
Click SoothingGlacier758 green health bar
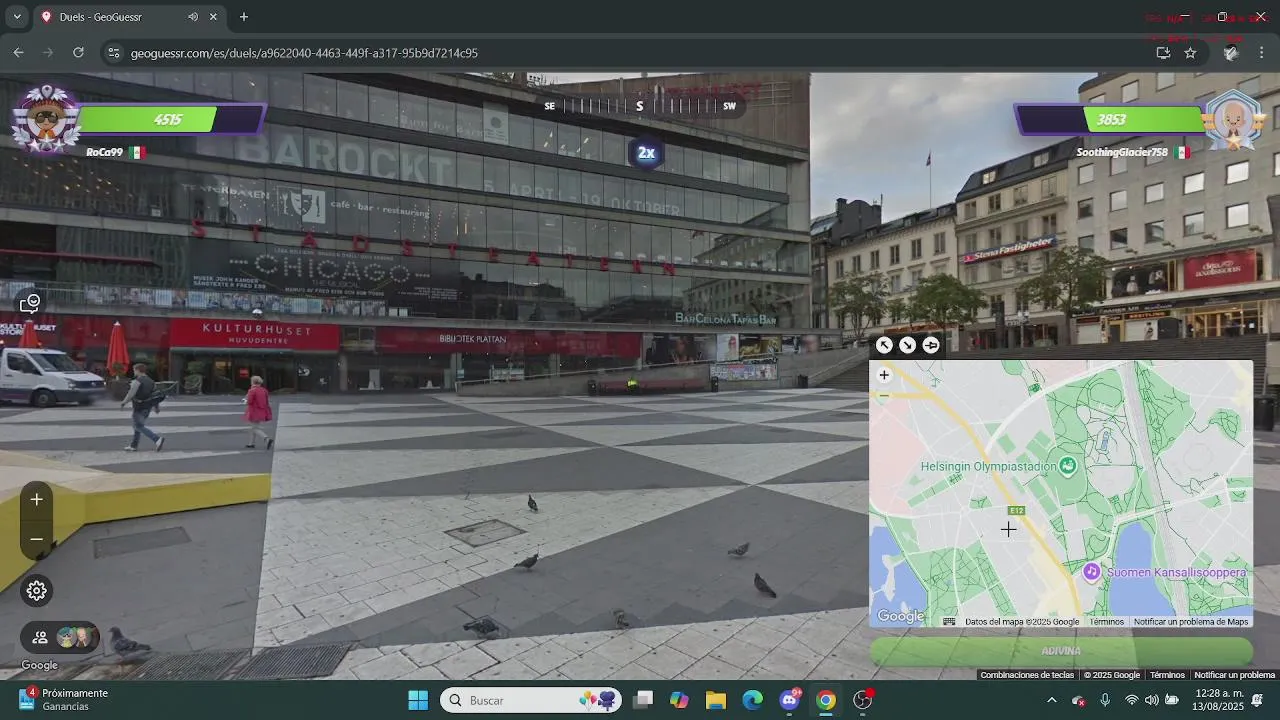click(x=1144, y=120)
